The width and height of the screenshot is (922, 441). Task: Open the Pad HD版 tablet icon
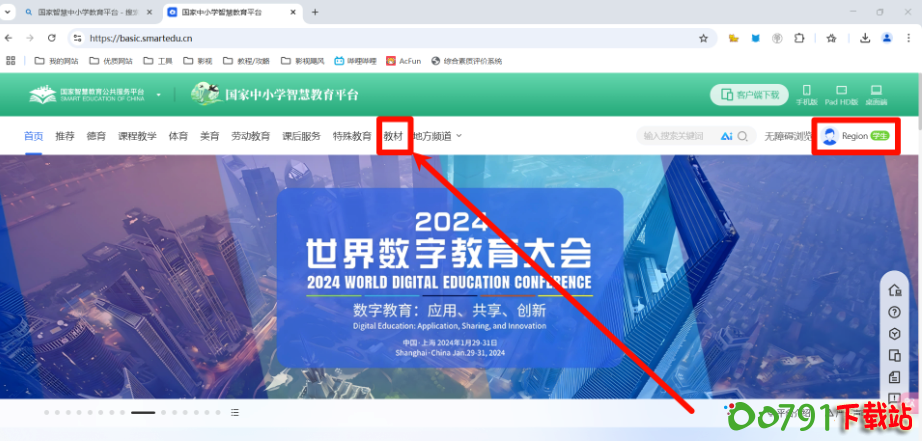point(841,92)
